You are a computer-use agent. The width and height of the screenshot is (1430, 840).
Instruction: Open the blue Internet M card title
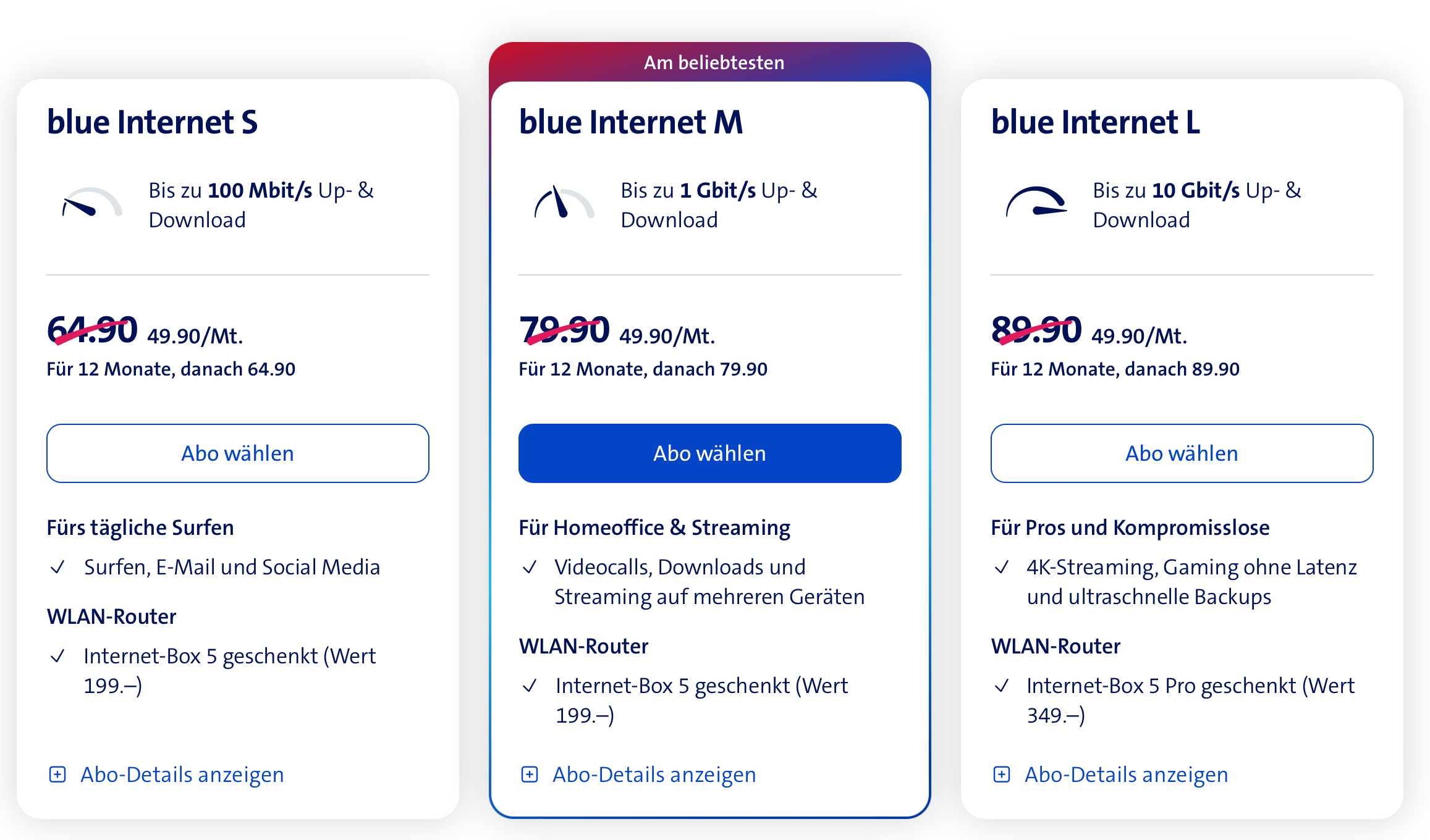pyautogui.click(x=631, y=122)
